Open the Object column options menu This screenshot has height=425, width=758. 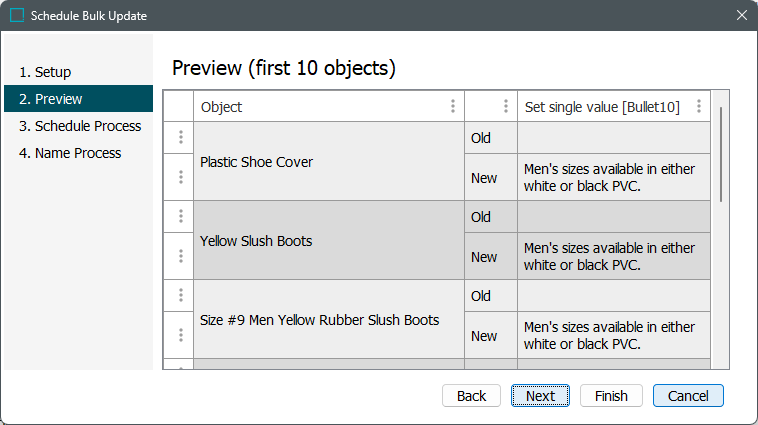pyautogui.click(x=453, y=107)
